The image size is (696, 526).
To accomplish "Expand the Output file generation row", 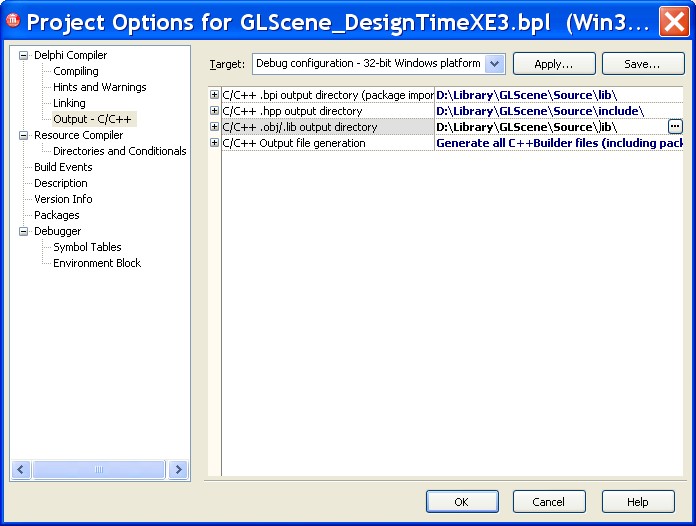I will click(x=214, y=142).
